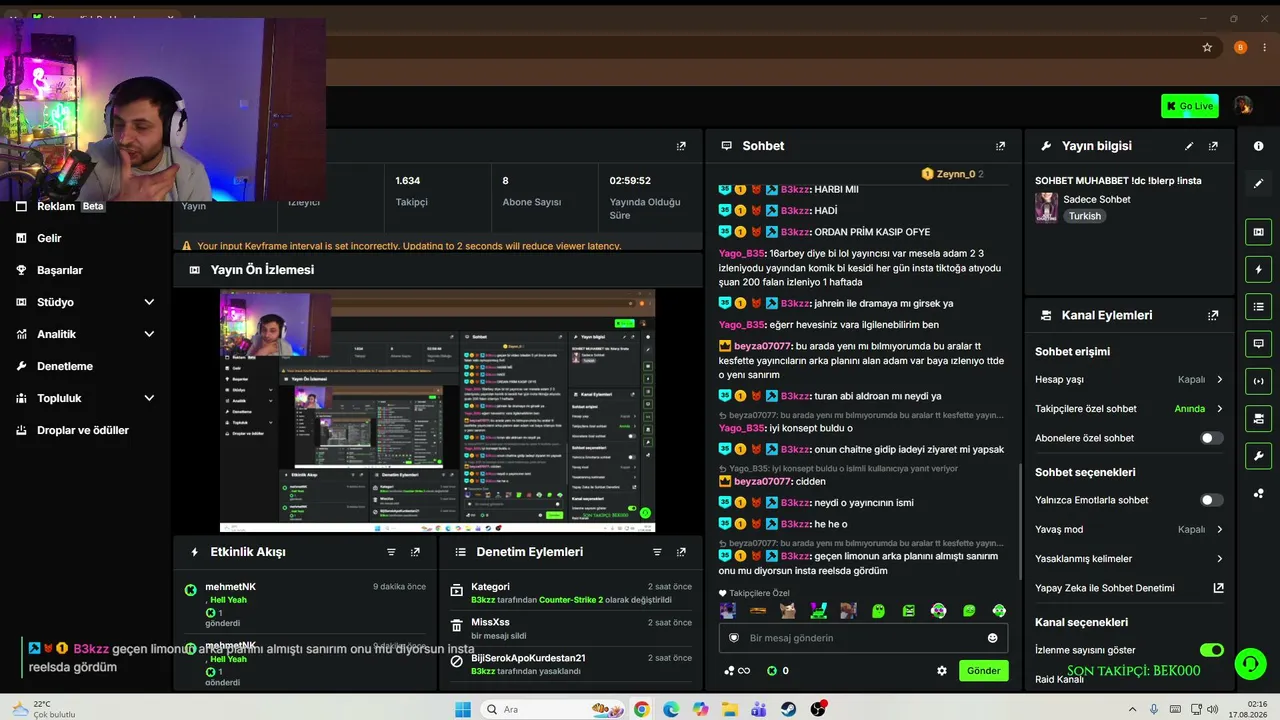Filter the Etkinlik Akışı feed
The image size is (1280, 720).
391,552
